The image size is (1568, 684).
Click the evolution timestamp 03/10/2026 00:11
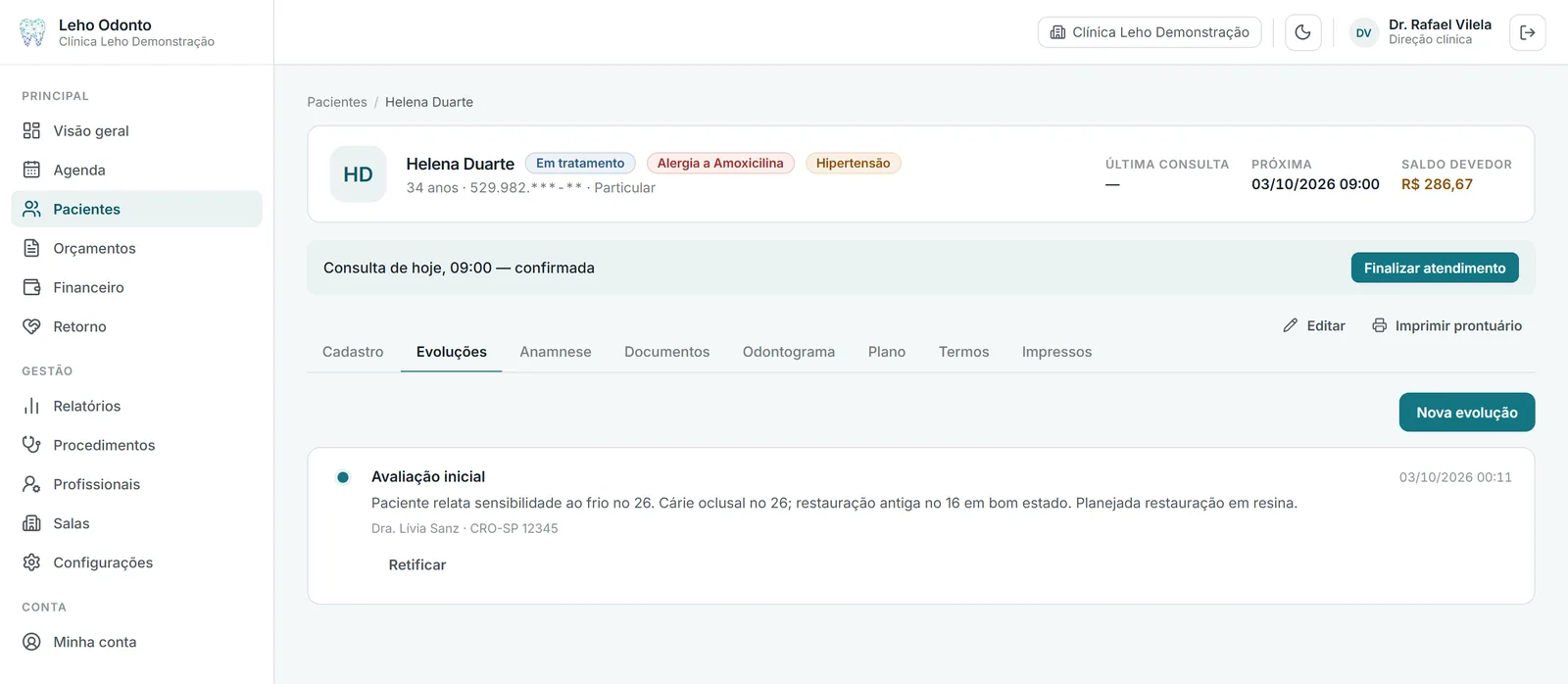[1455, 477]
